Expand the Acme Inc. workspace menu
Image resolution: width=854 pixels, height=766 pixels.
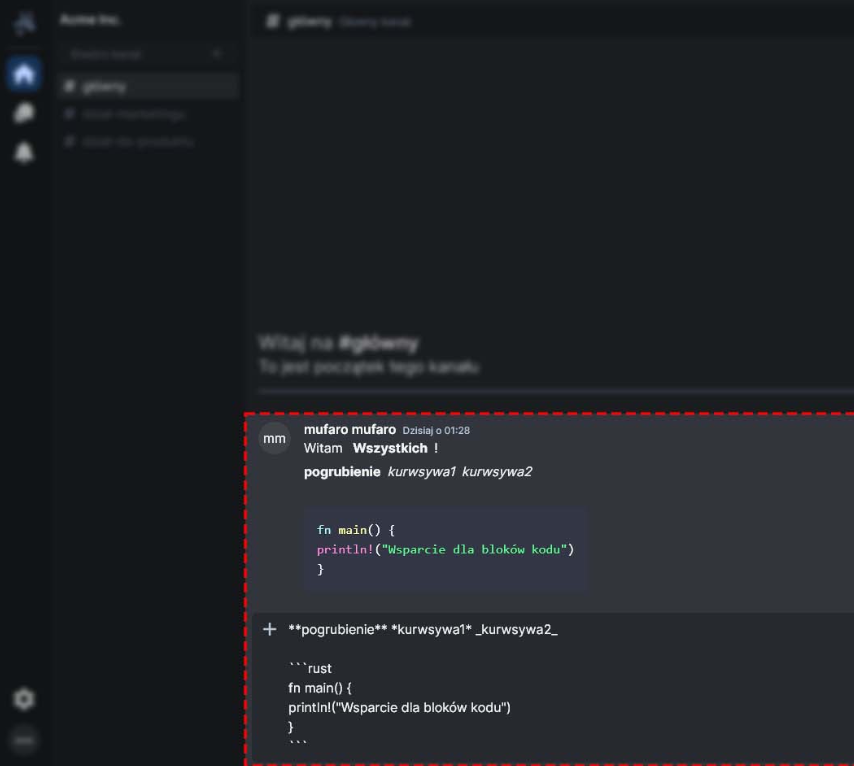click(x=91, y=20)
